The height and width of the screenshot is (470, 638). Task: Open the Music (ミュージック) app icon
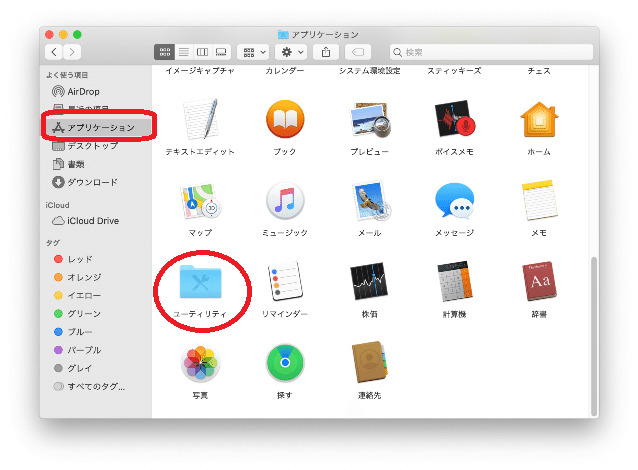coord(285,201)
